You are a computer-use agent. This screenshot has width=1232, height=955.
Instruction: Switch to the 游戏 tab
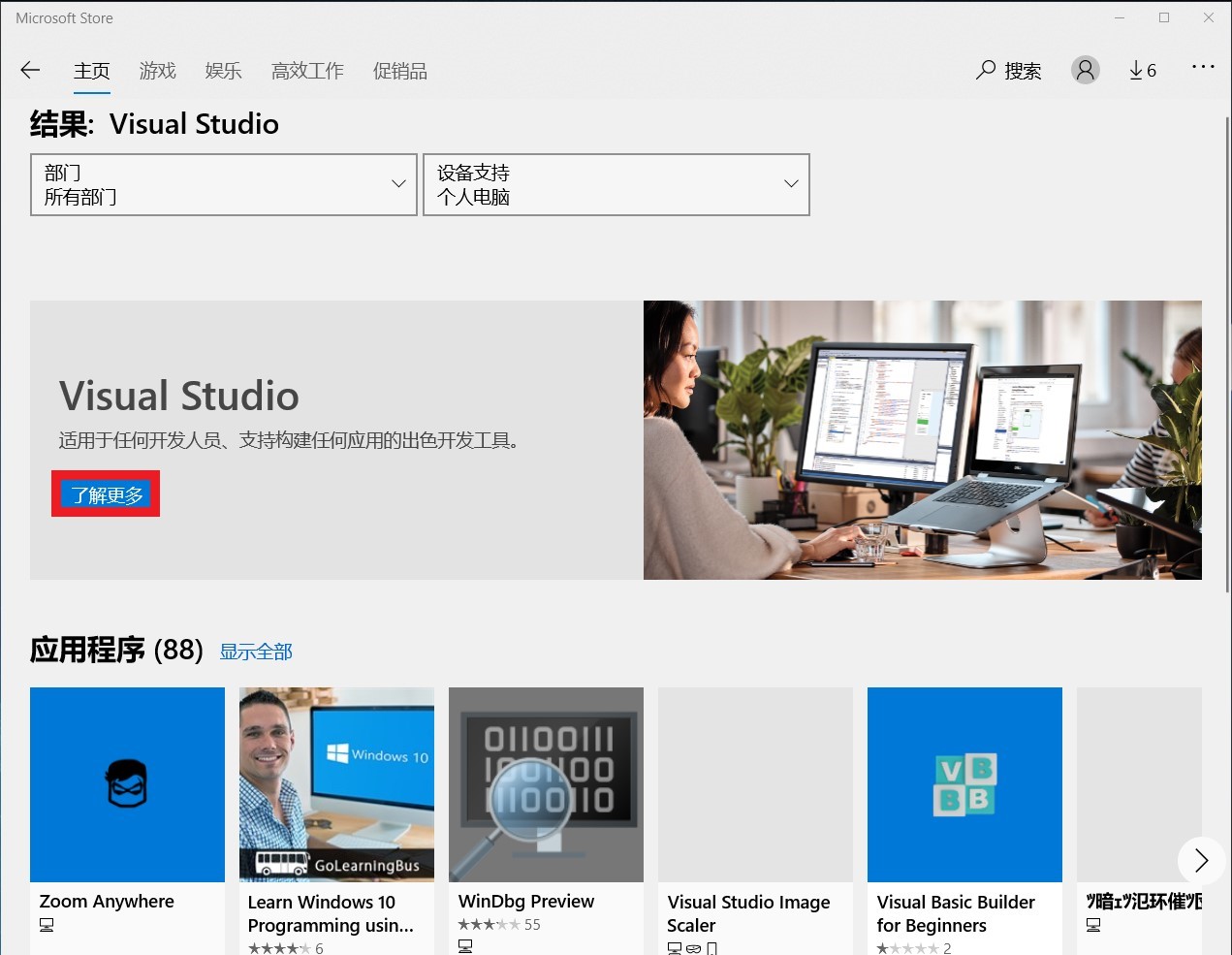point(157,70)
